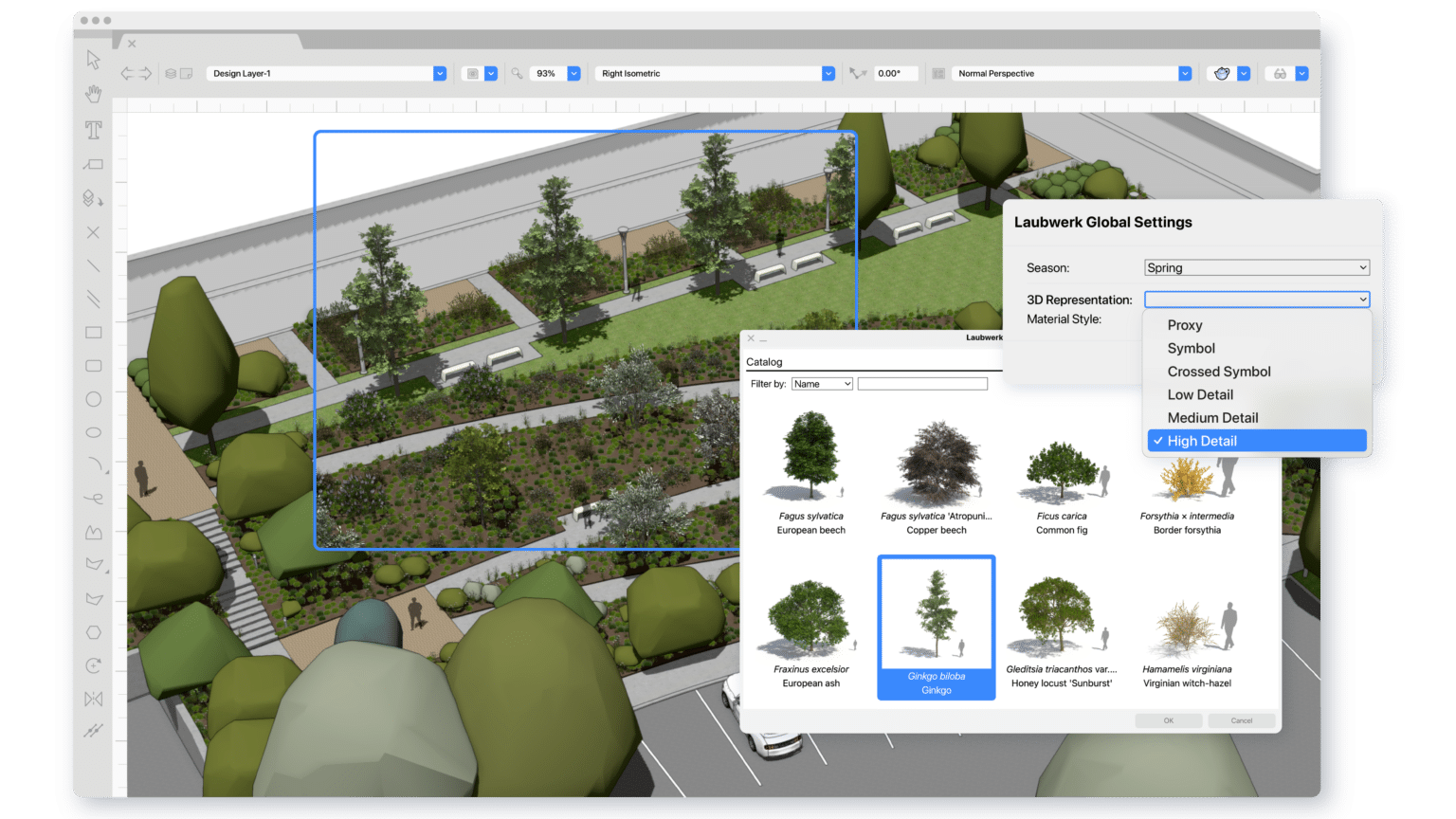Select Crossed Symbol representation option
This screenshot has width=1456, height=819.
point(1219,372)
